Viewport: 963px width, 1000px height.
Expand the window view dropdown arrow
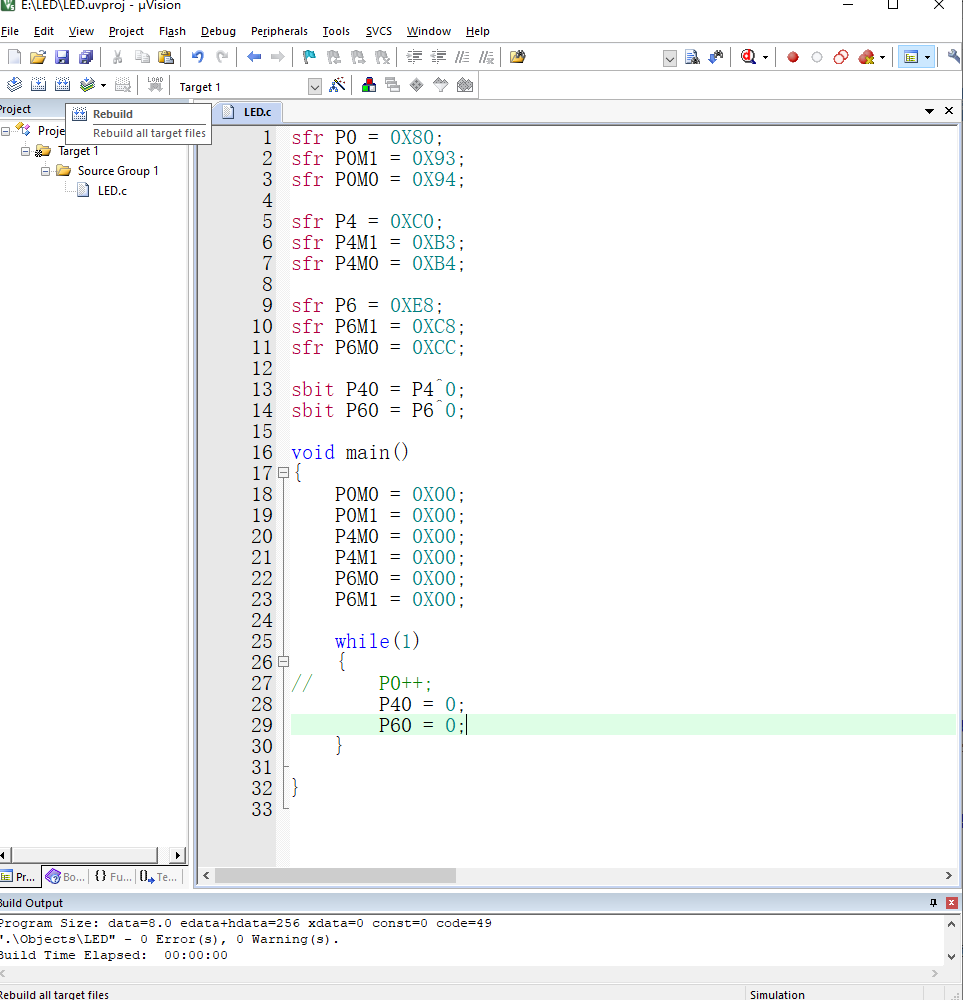coord(927,57)
